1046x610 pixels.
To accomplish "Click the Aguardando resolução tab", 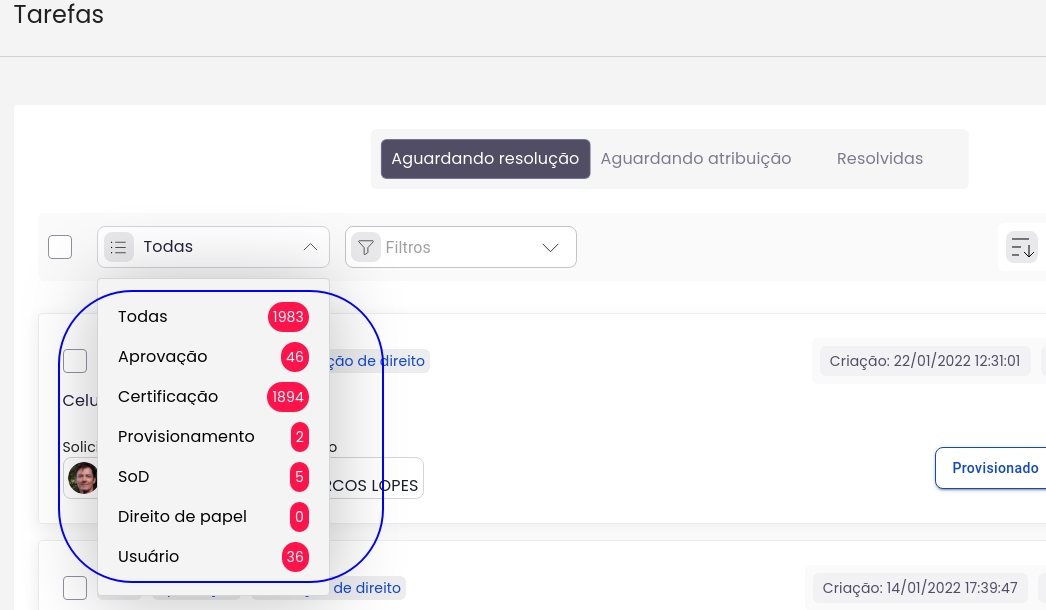I will pos(485,159).
